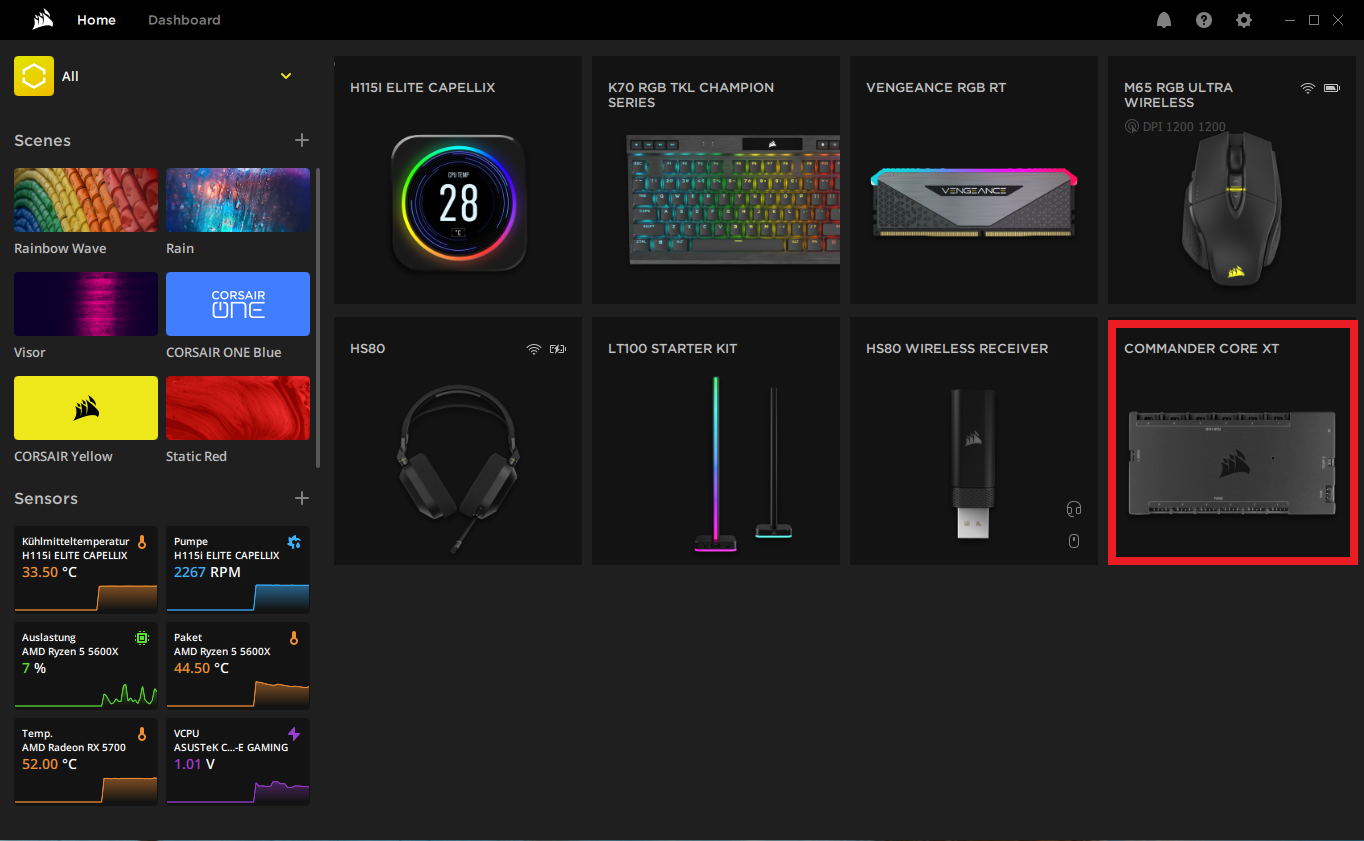The width and height of the screenshot is (1364, 841).
Task: Click the wireless signal icon on the HS80 tile
Action: (533, 348)
